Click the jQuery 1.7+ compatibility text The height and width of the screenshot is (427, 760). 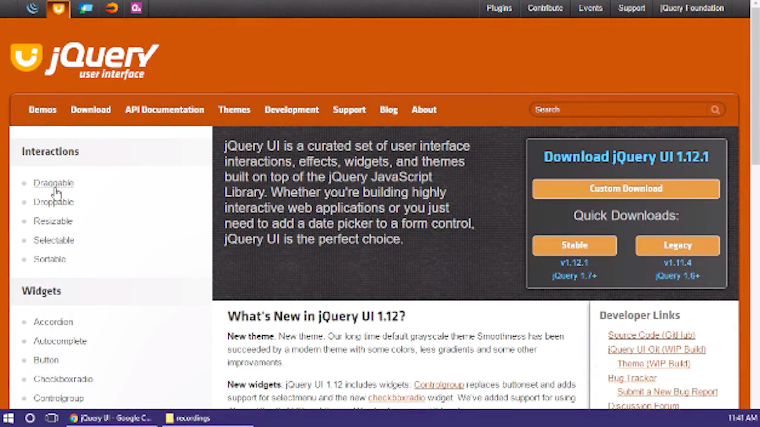pos(574,276)
